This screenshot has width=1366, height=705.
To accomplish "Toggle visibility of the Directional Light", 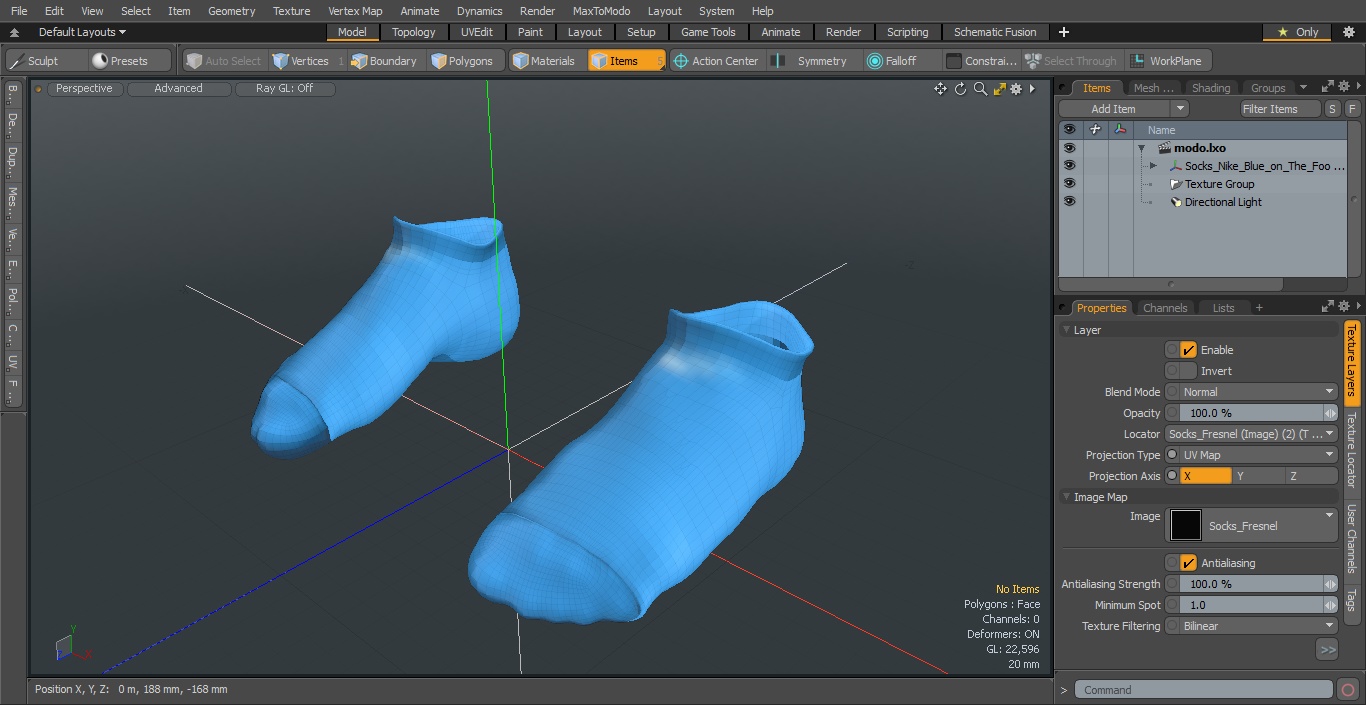I will [x=1069, y=202].
